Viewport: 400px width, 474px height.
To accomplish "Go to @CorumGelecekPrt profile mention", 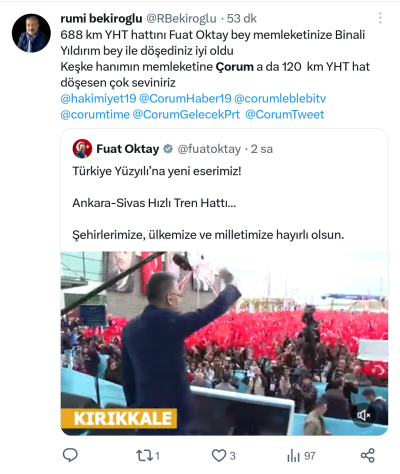I will (x=186, y=114).
